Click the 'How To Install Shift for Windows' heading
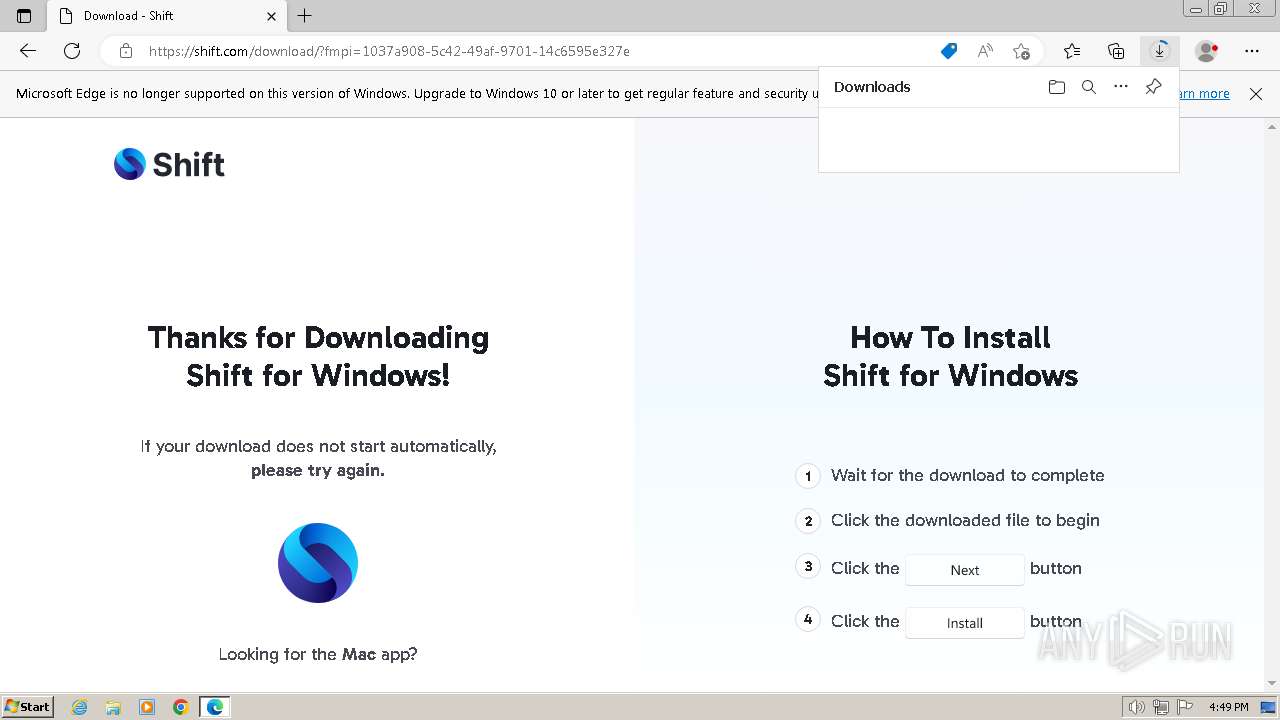Screen dimensions: 1280x720 click(x=950, y=356)
